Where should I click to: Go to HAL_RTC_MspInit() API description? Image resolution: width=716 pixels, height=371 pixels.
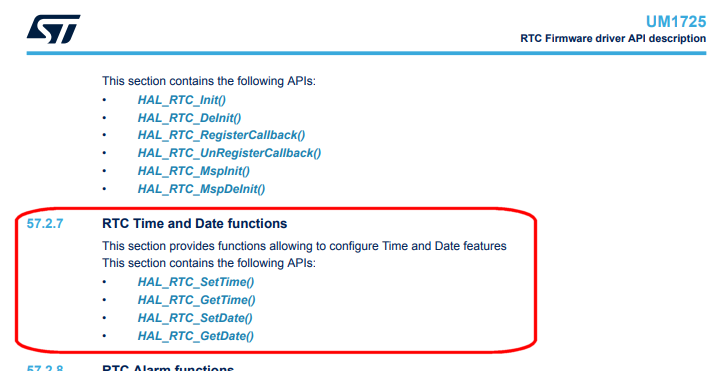(x=194, y=171)
